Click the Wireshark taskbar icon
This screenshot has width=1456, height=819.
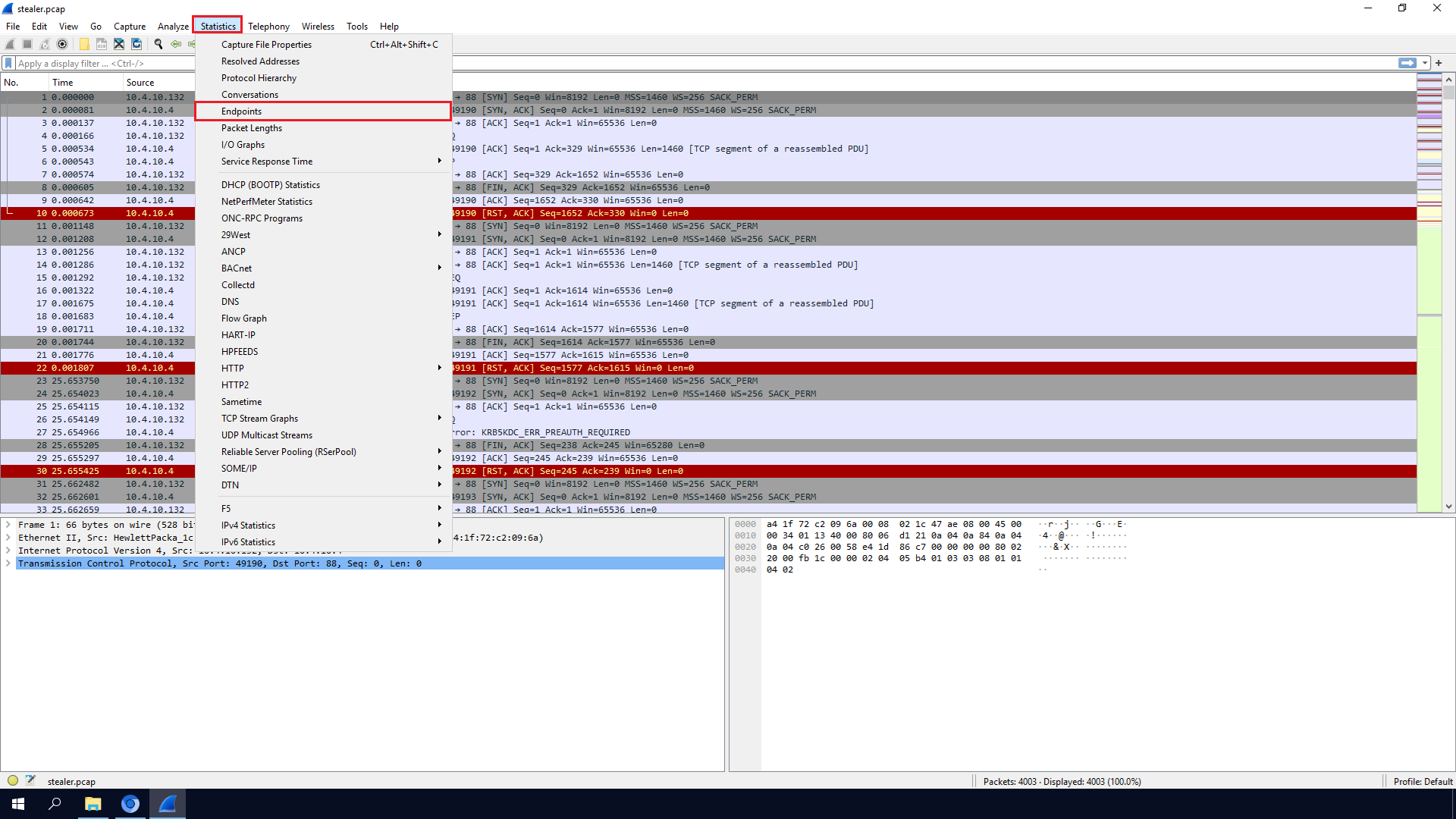click(168, 804)
